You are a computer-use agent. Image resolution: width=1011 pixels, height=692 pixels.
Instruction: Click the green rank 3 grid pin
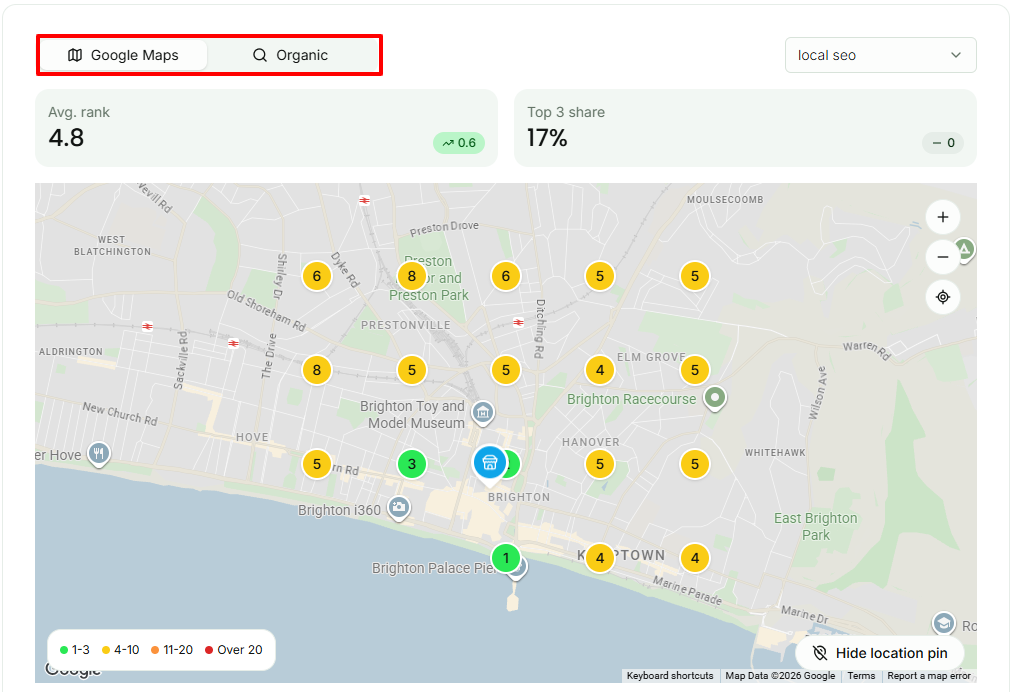click(411, 464)
